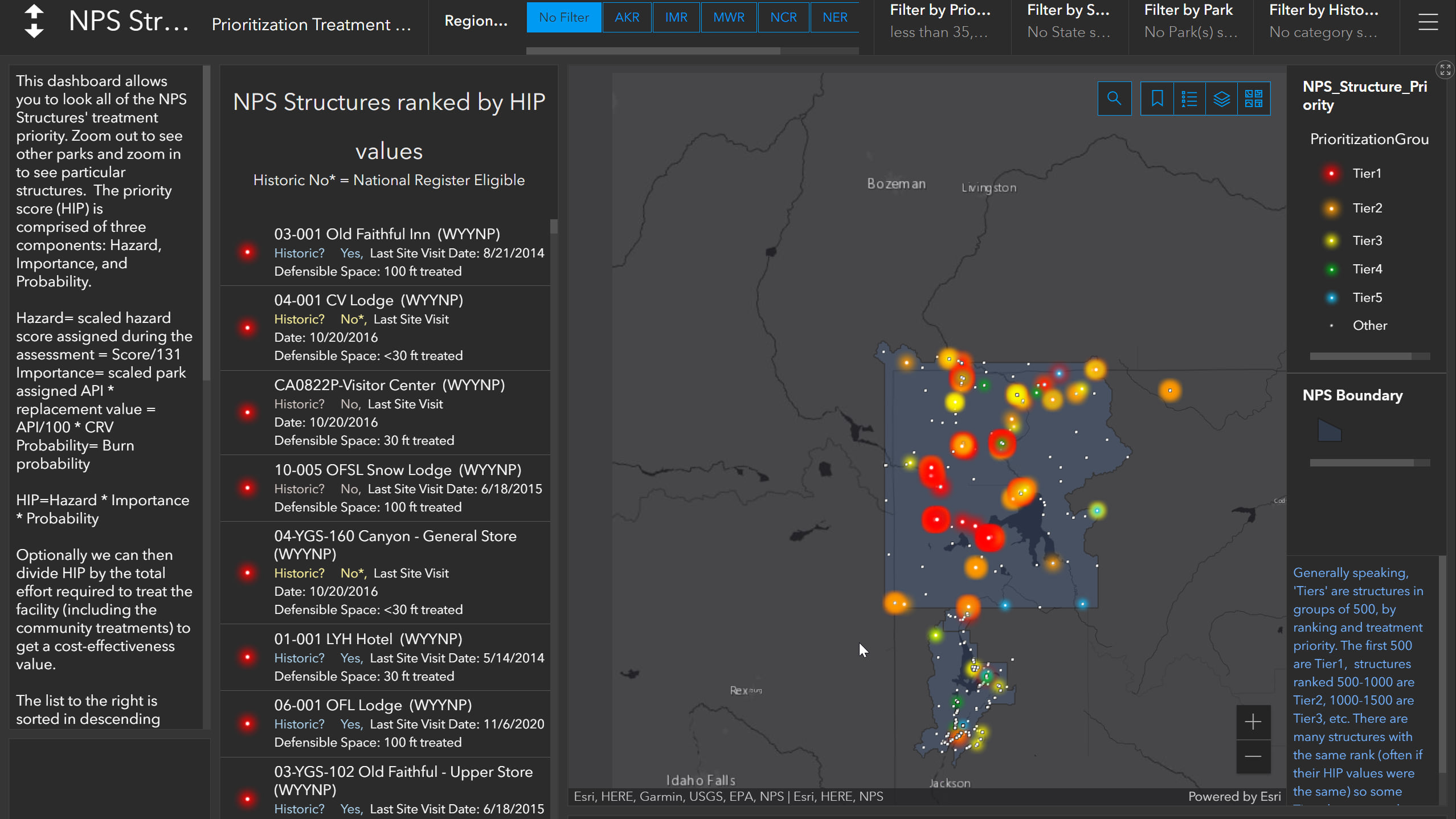This screenshot has width=1456, height=819.
Task: Click the region filter horizontal scrollbar
Action: 653,51
